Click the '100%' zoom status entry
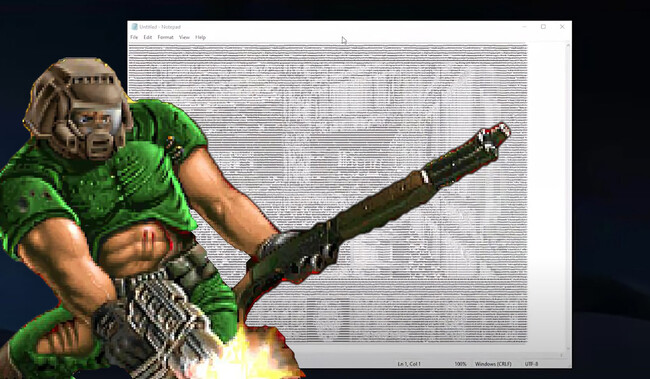Viewport: 650px width, 379px height. [x=460, y=364]
